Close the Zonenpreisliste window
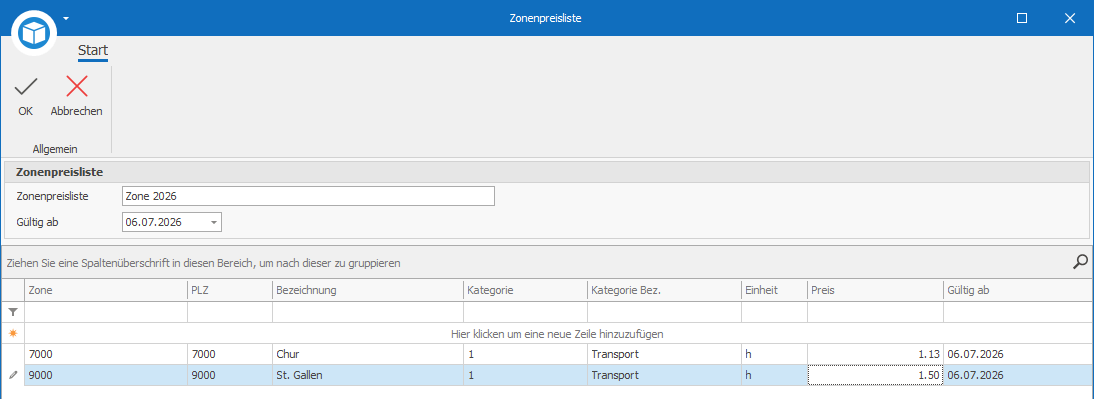Screen dimensions: 1094x399 (x=1070, y=18)
